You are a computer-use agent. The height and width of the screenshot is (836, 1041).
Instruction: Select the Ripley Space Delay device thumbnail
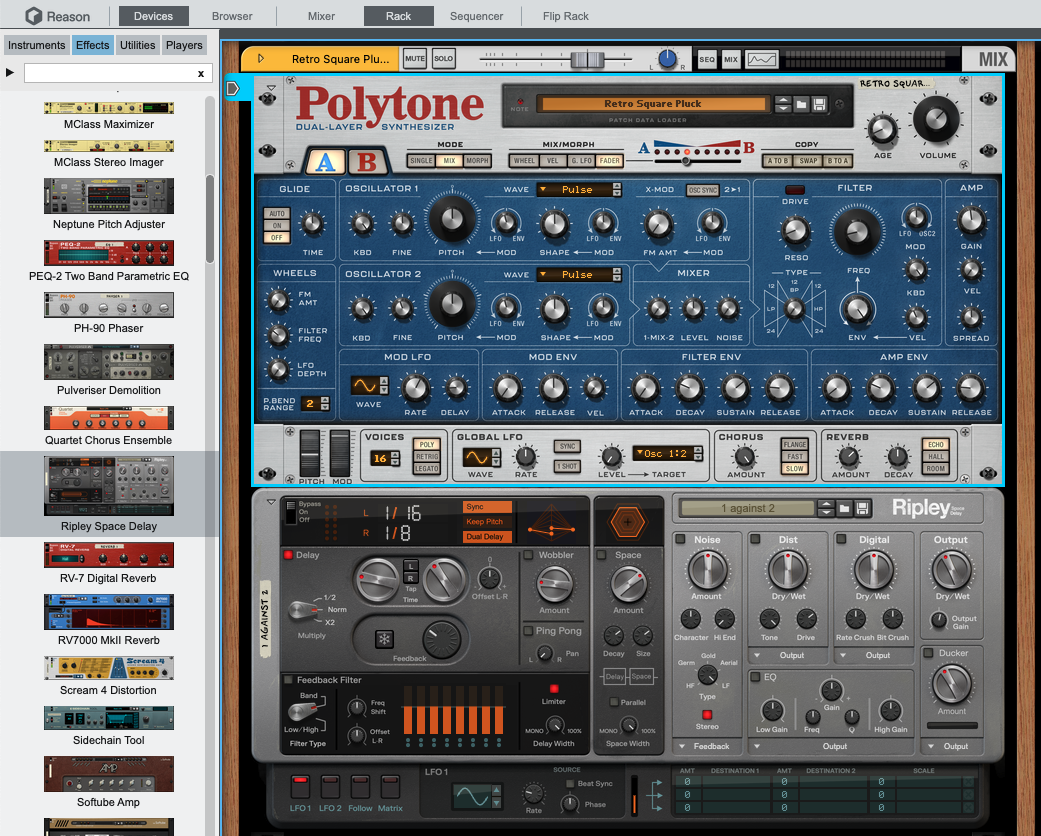tap(109, 485)
